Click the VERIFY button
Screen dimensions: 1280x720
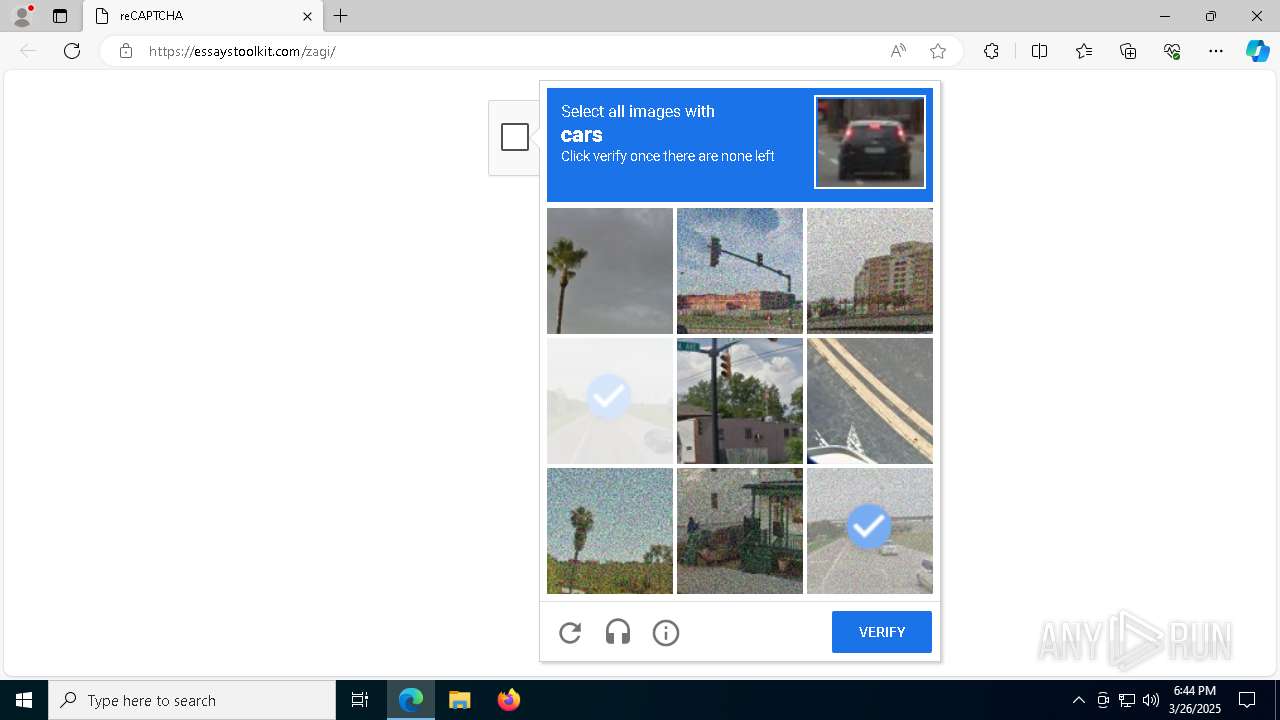(882, 632)
